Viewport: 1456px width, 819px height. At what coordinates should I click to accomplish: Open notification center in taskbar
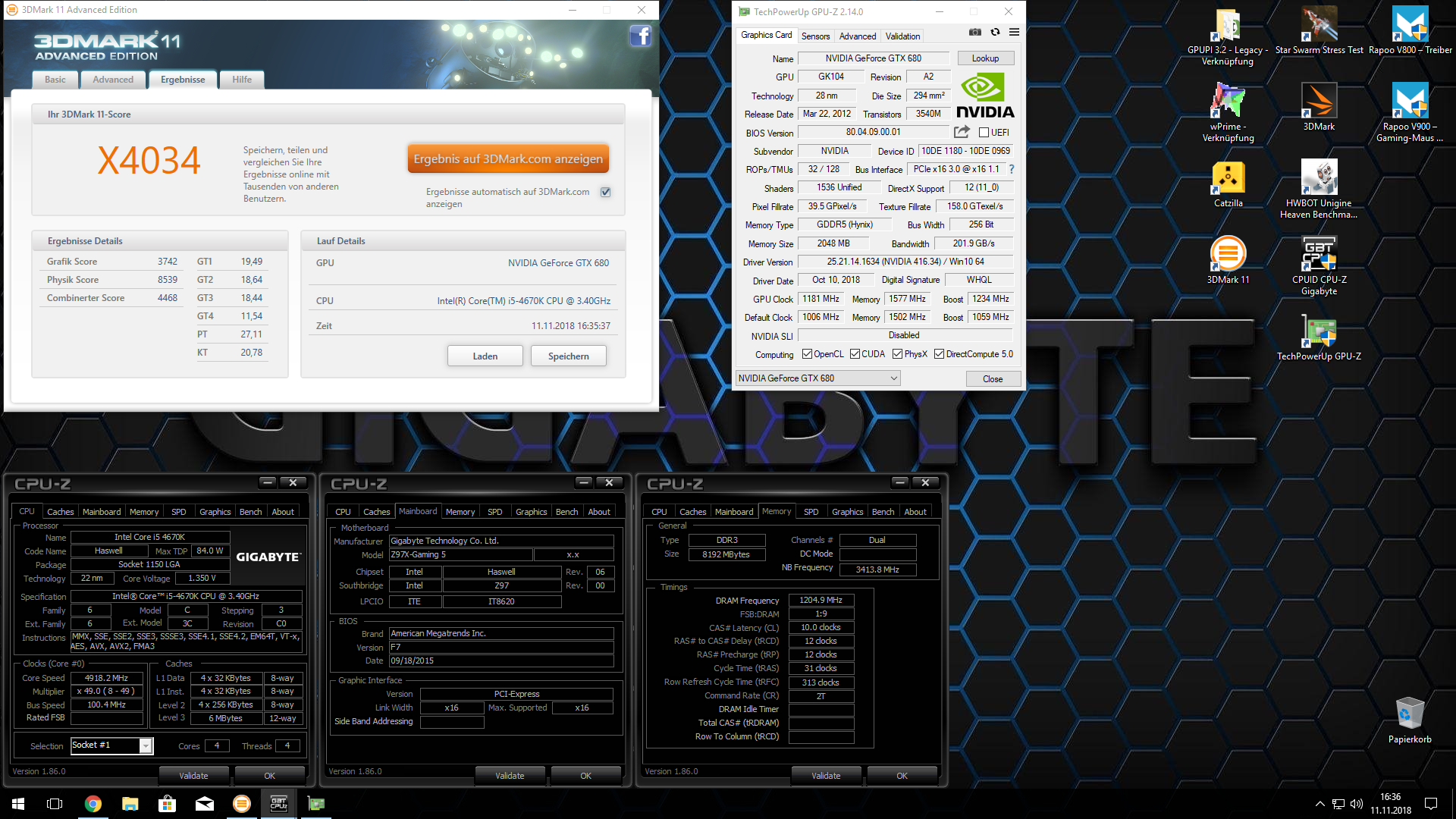(x=1431, y=804)
